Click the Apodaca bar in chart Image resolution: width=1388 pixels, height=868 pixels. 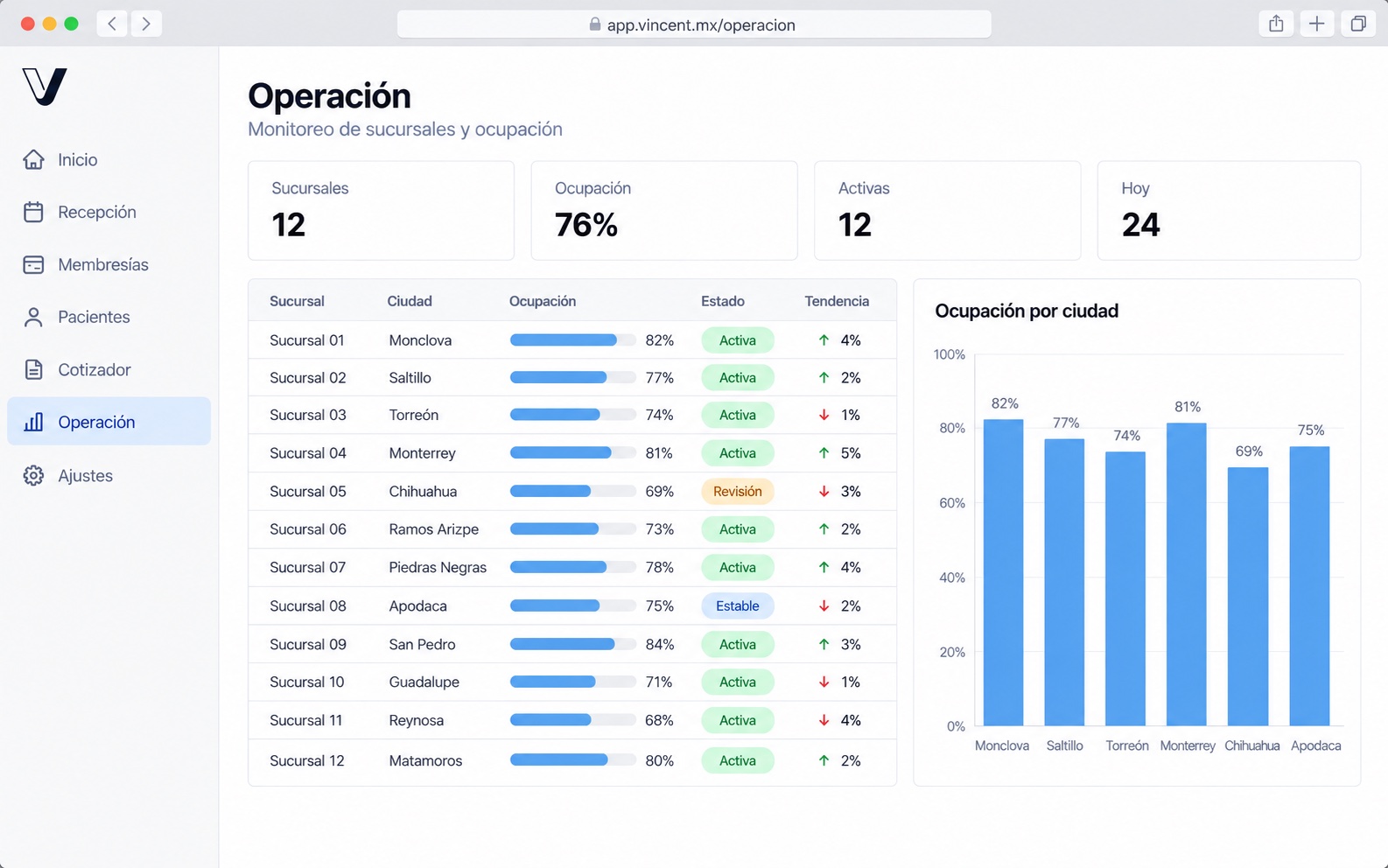1309,585
